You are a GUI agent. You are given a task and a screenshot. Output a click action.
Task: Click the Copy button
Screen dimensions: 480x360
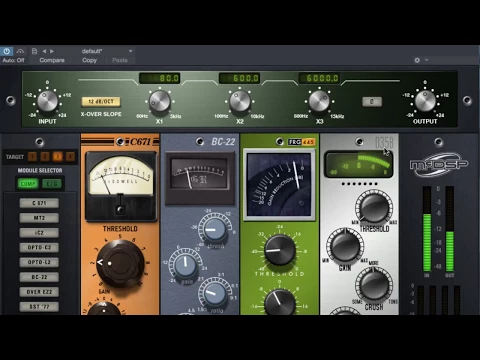point(89,60)
